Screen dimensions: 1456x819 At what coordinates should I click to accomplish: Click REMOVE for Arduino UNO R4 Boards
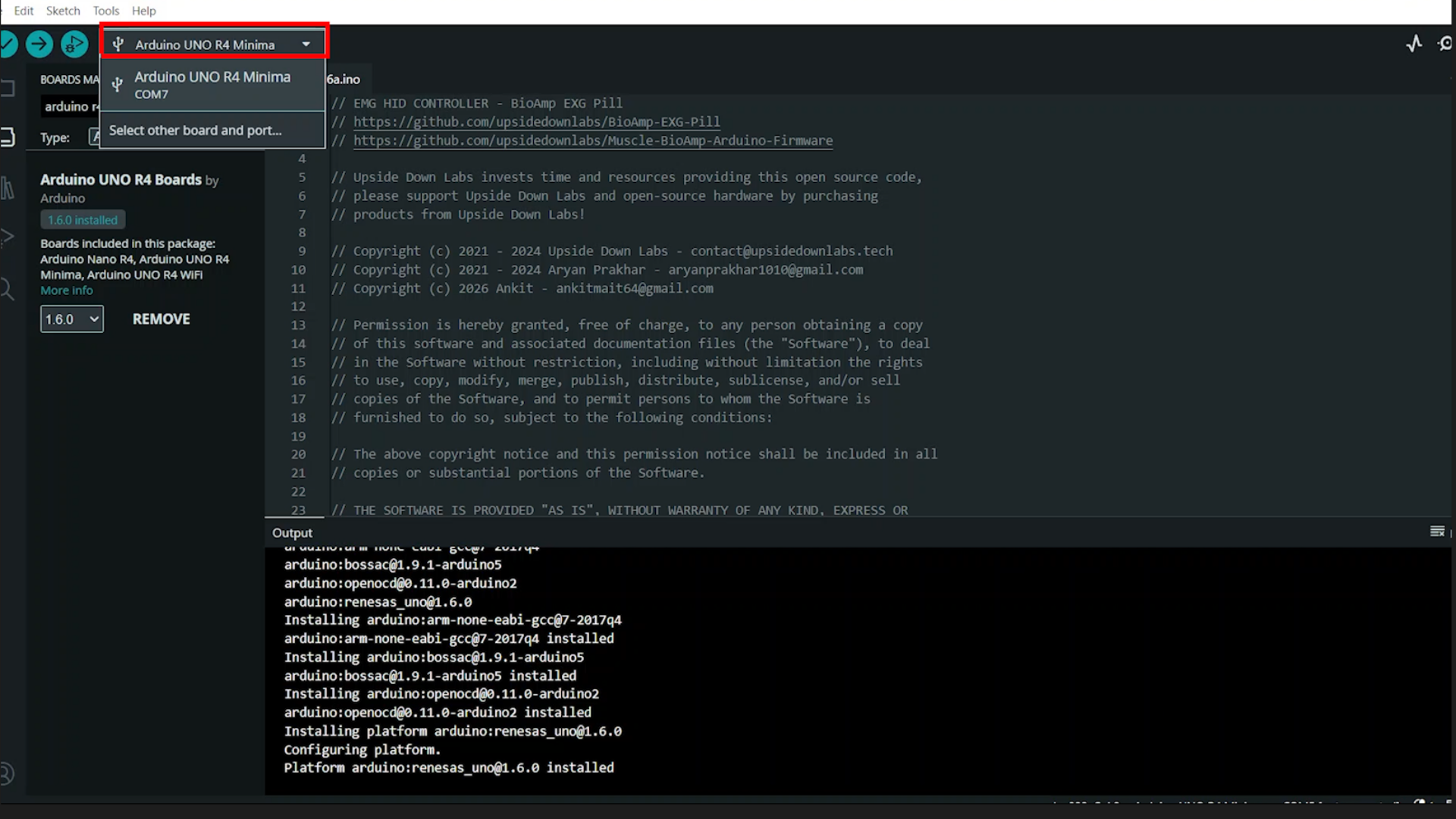(x=162, y=319)
